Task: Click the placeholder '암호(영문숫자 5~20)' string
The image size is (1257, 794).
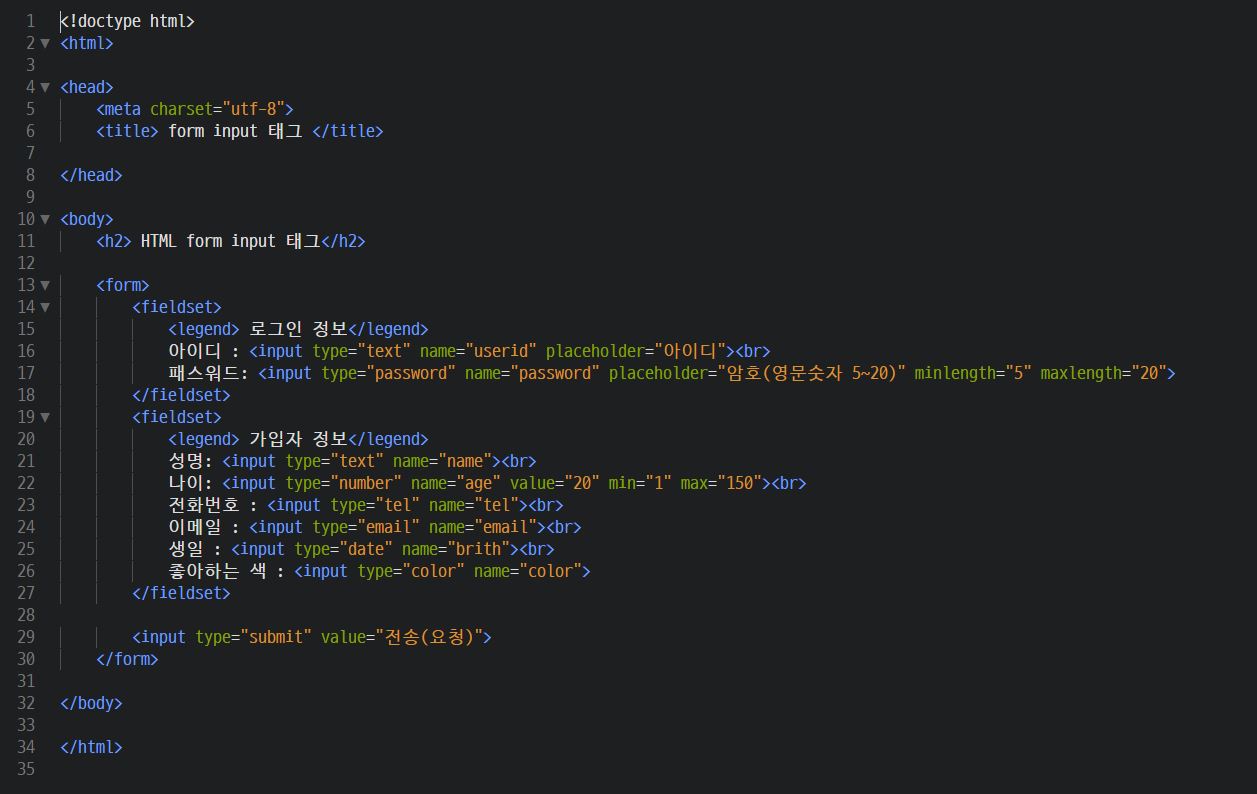Action: (x=812, y=373)
